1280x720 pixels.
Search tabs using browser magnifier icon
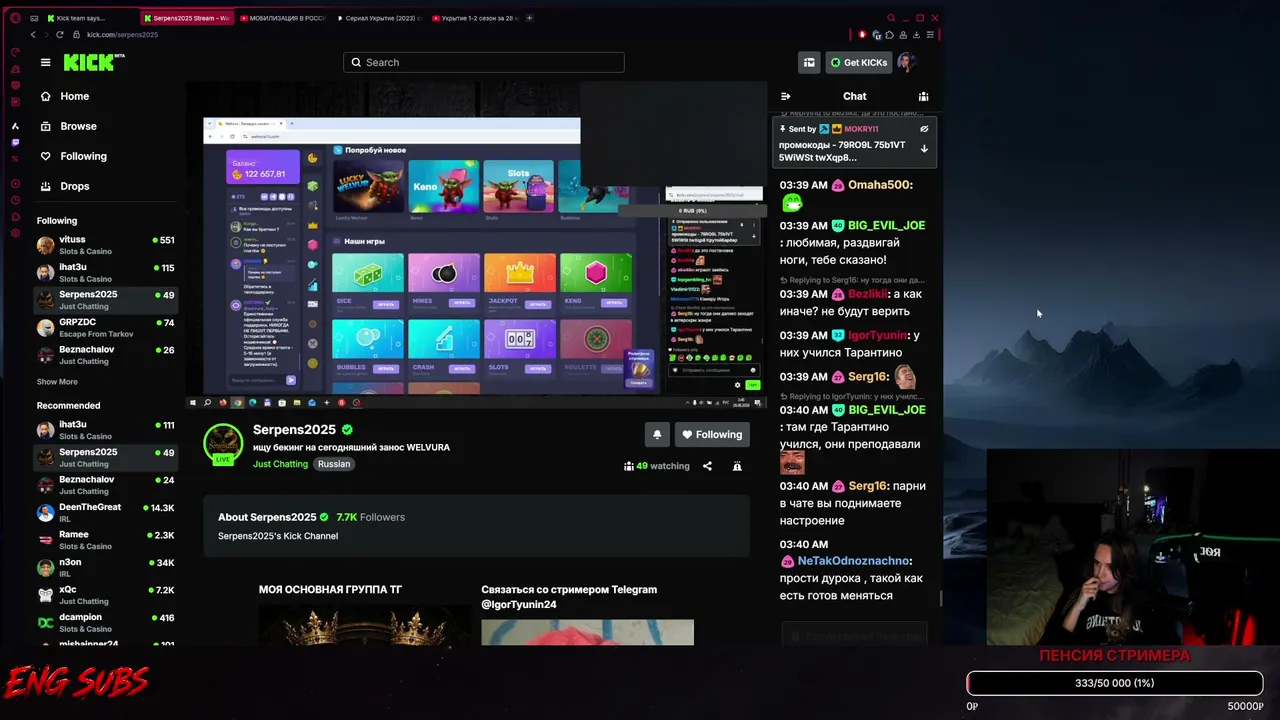(891, 18)
